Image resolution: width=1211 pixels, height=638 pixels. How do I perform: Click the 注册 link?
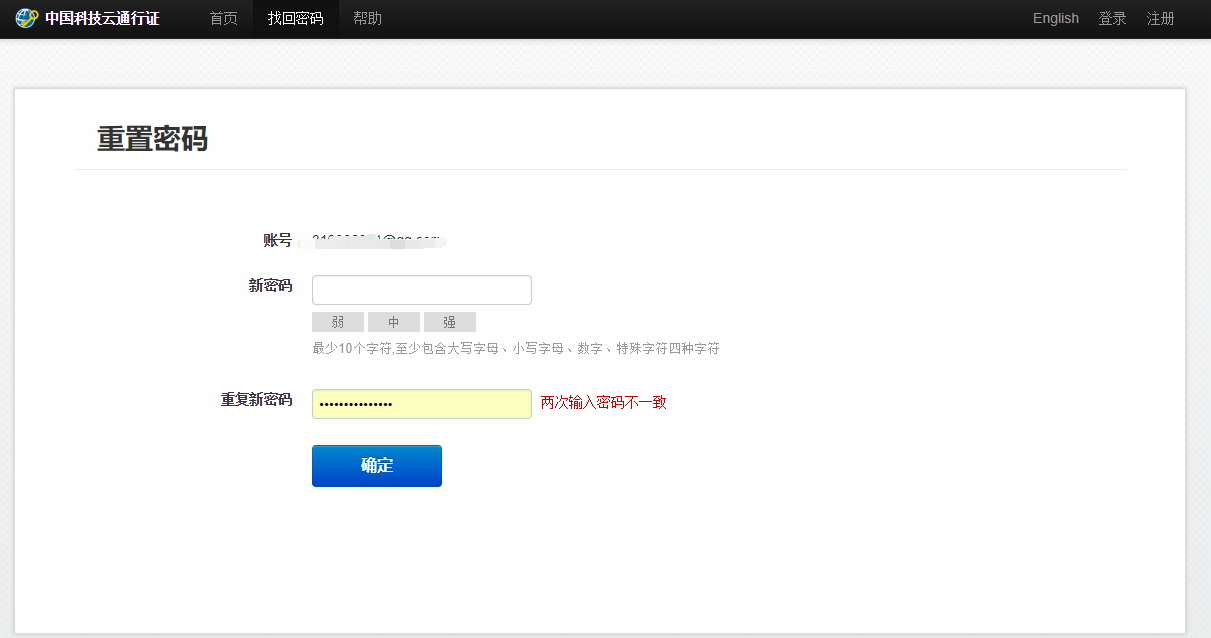tap(1160, 19)
